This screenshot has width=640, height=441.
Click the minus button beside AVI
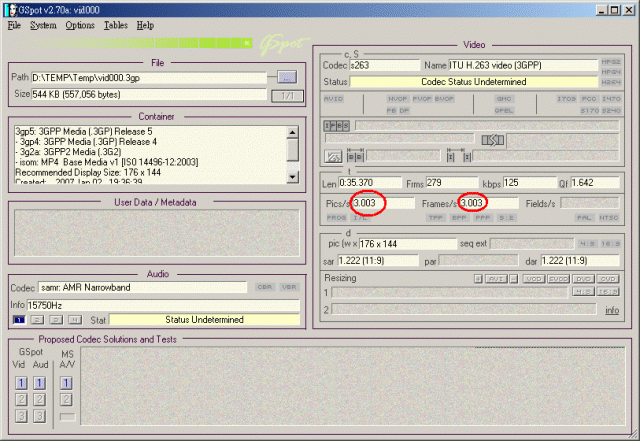click(514, 279)
